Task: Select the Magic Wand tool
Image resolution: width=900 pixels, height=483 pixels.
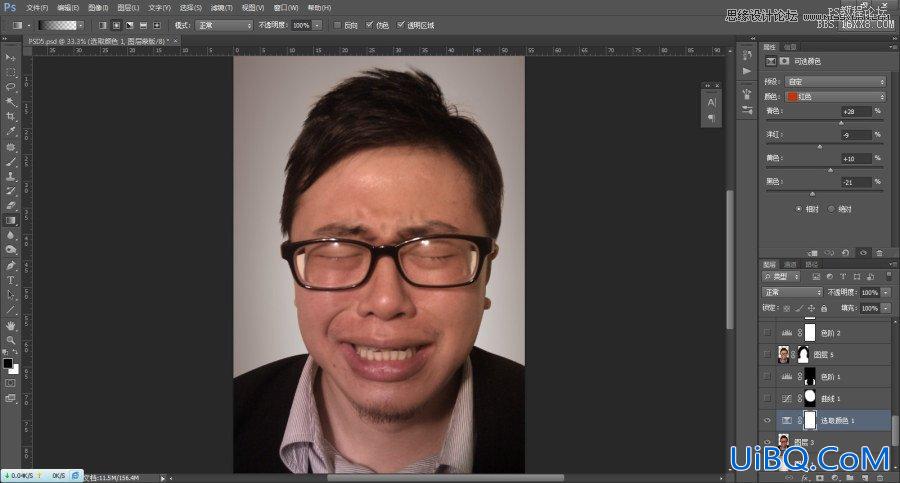Action: [x=10, y=102]
